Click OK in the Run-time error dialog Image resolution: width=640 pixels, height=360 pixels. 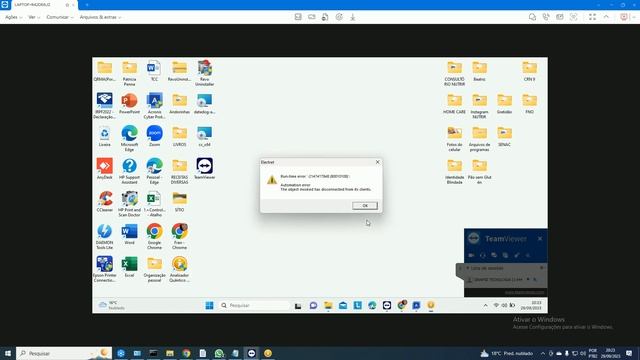(365, 206)
